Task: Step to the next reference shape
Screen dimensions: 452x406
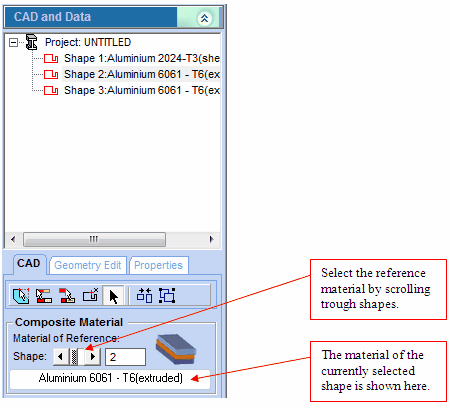Action: [x=93, y=356]
